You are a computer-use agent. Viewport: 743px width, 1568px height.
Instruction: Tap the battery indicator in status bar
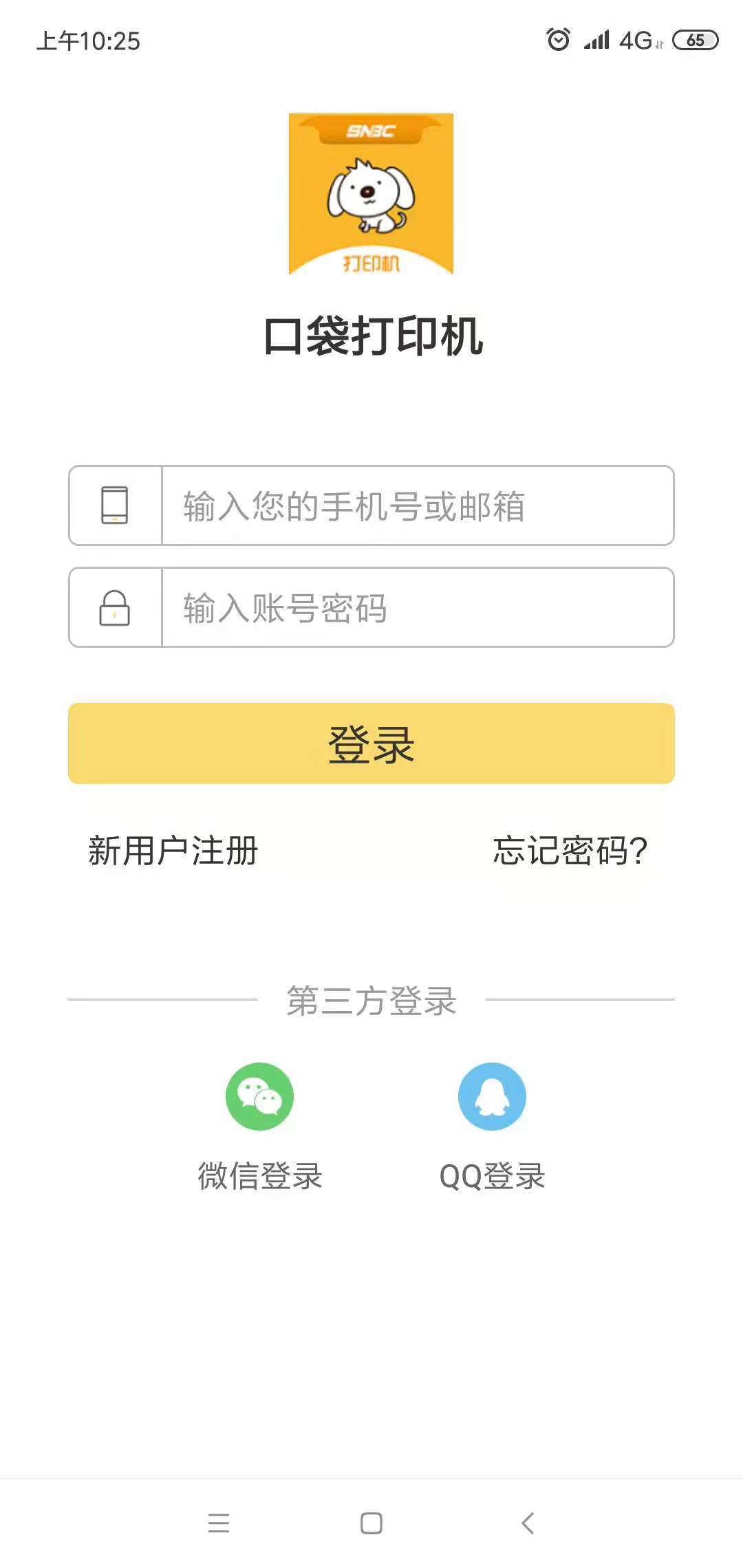(695, 41)
